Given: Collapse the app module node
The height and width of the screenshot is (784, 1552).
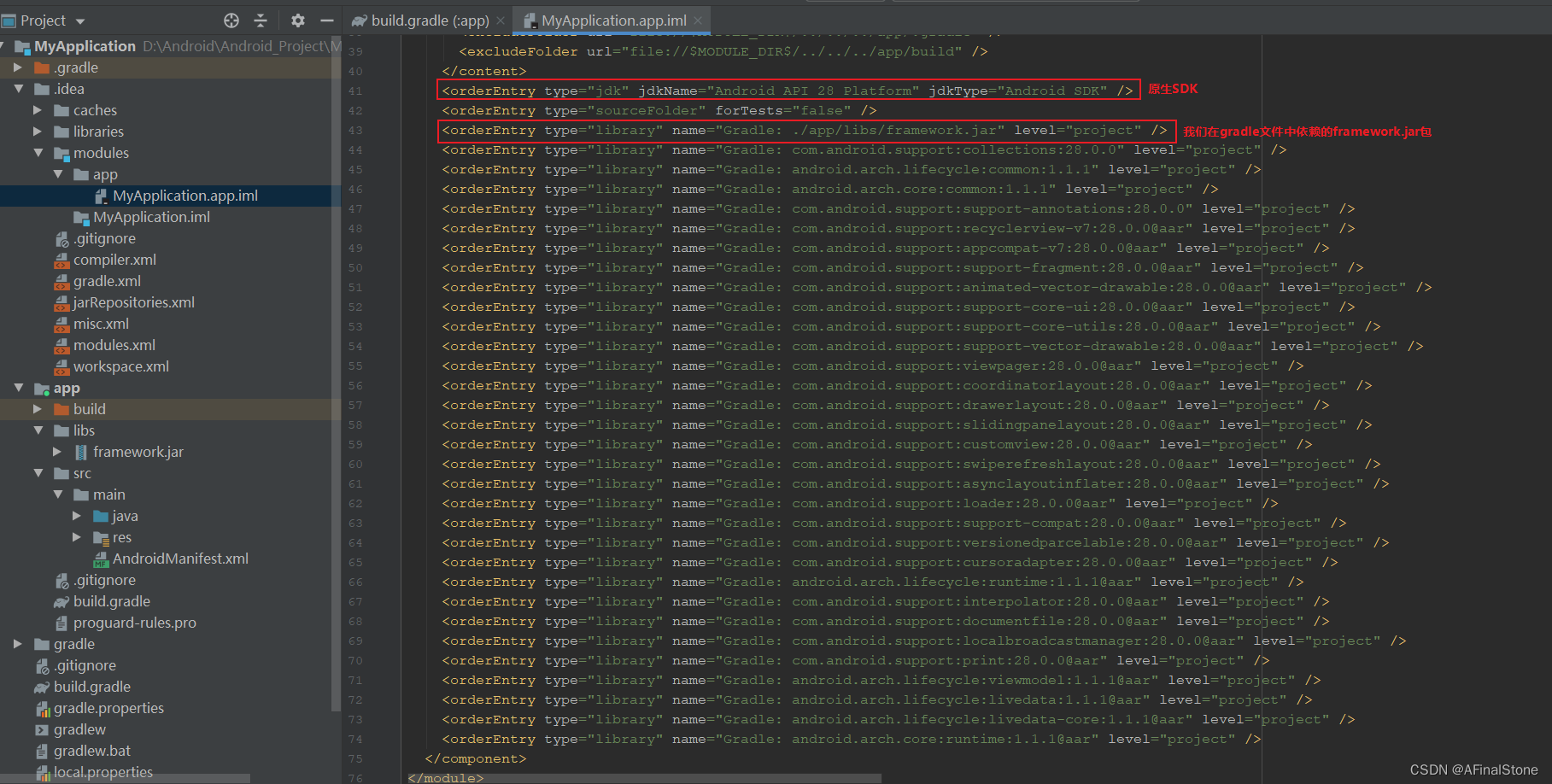Looking at the screenshot, I should coord(18,388).
